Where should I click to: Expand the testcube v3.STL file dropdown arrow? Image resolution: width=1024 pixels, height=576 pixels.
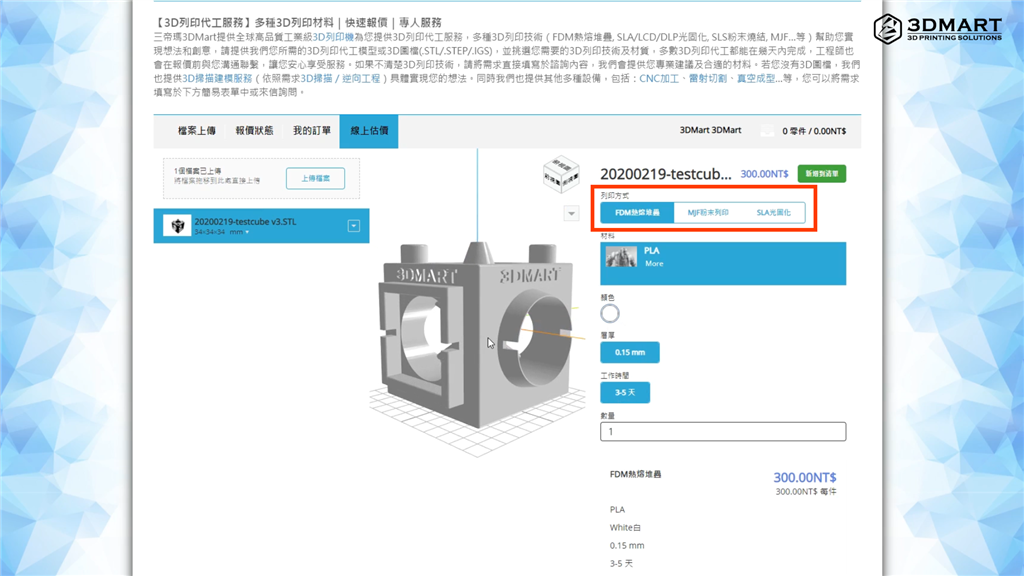pyautogui.click(x=353, y=226)
